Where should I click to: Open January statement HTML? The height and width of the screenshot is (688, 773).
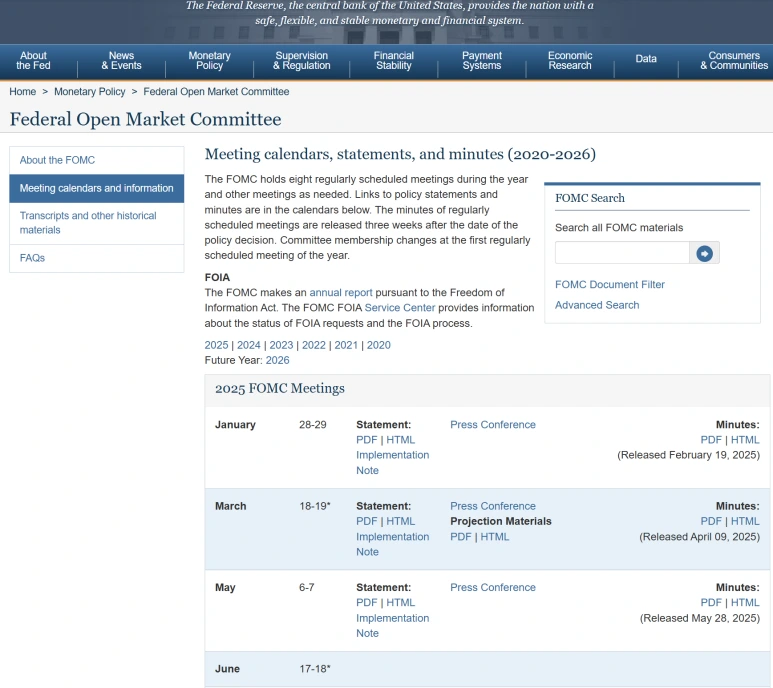point(400,440)
